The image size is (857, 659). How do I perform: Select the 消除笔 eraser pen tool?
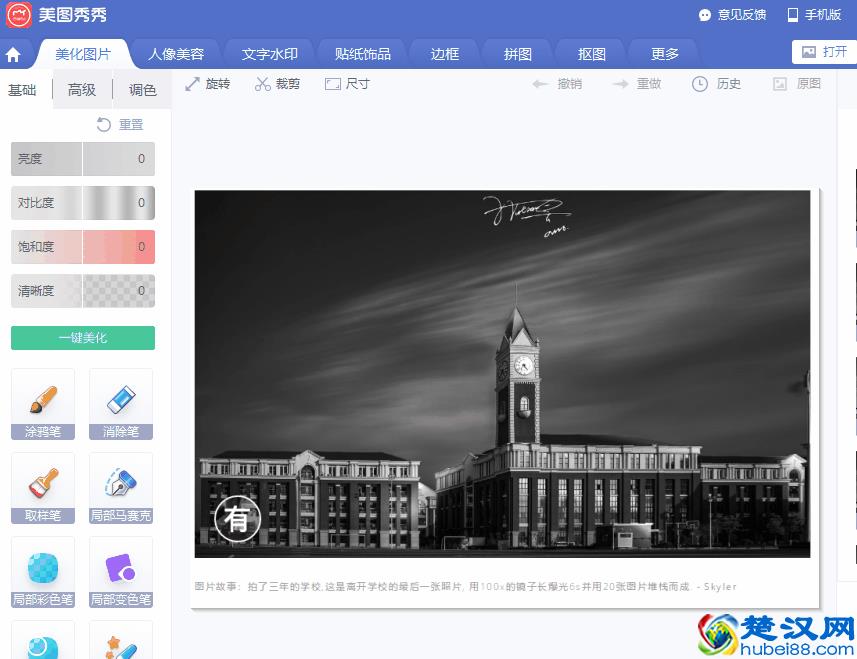point(120,403)
